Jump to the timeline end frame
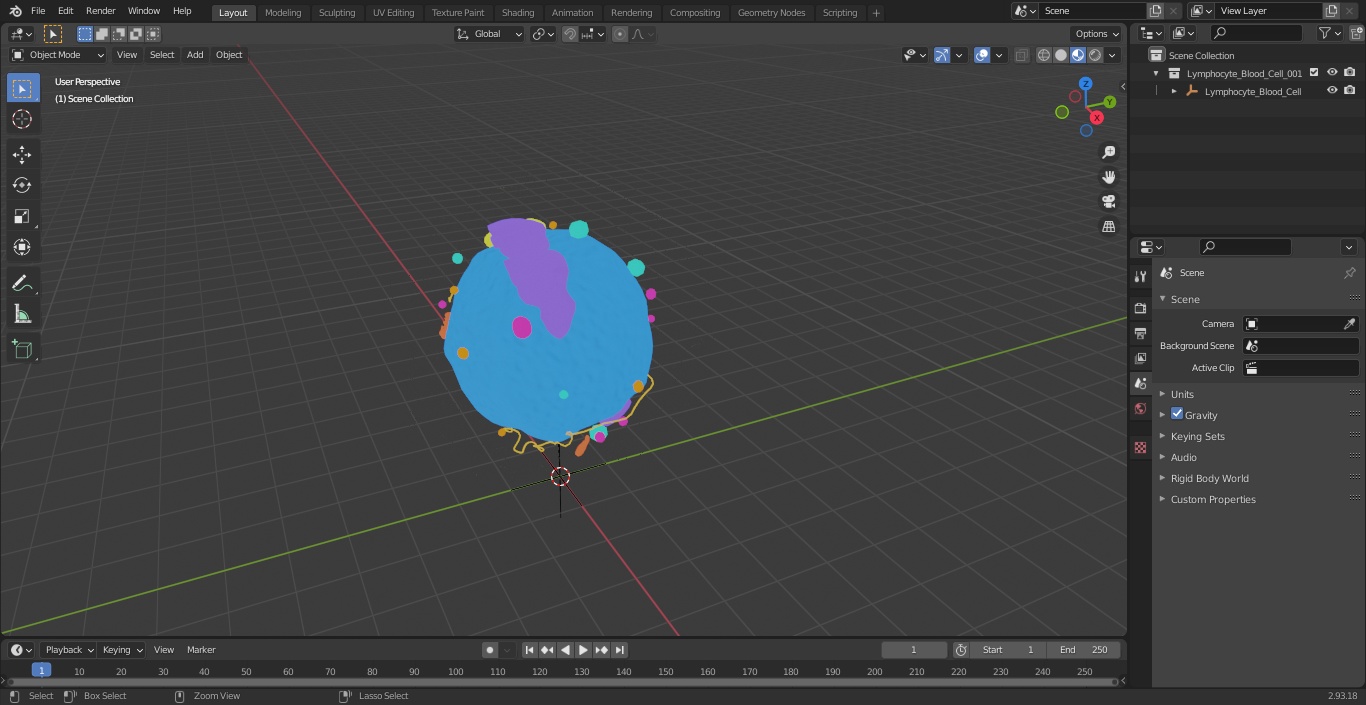 pos(619,650)
